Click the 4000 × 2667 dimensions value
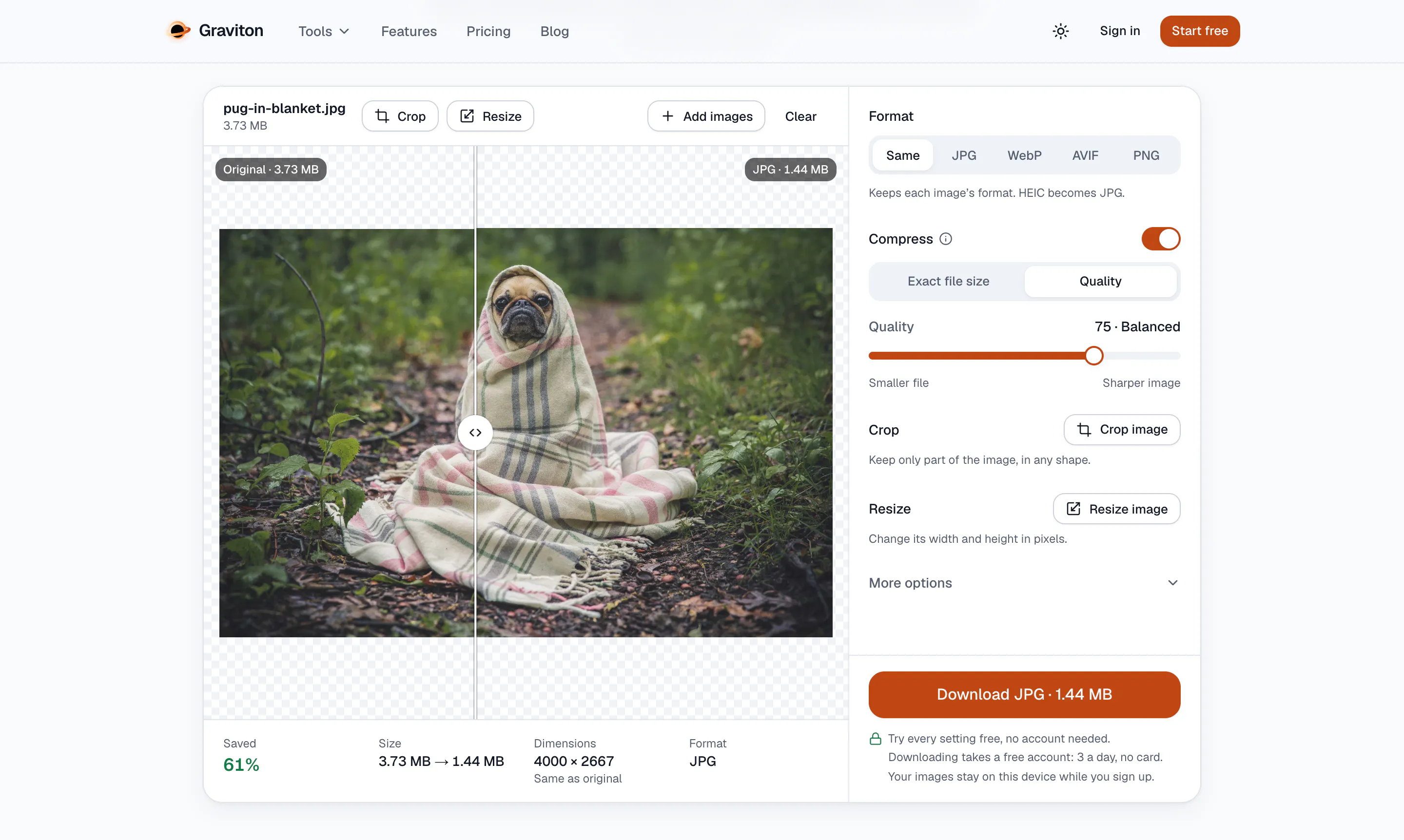The width and height of the screenshot is (1404, 840). coord(573,762)
